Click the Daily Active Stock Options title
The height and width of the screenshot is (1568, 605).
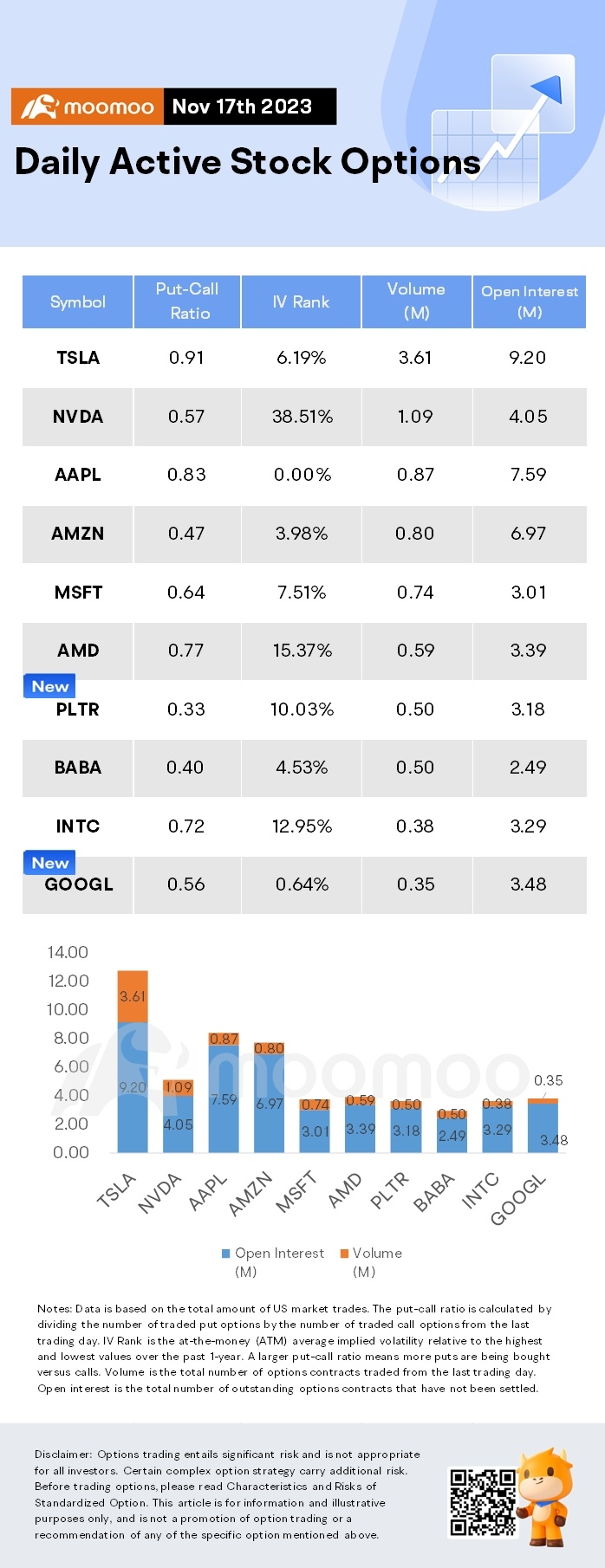[247, 162]
